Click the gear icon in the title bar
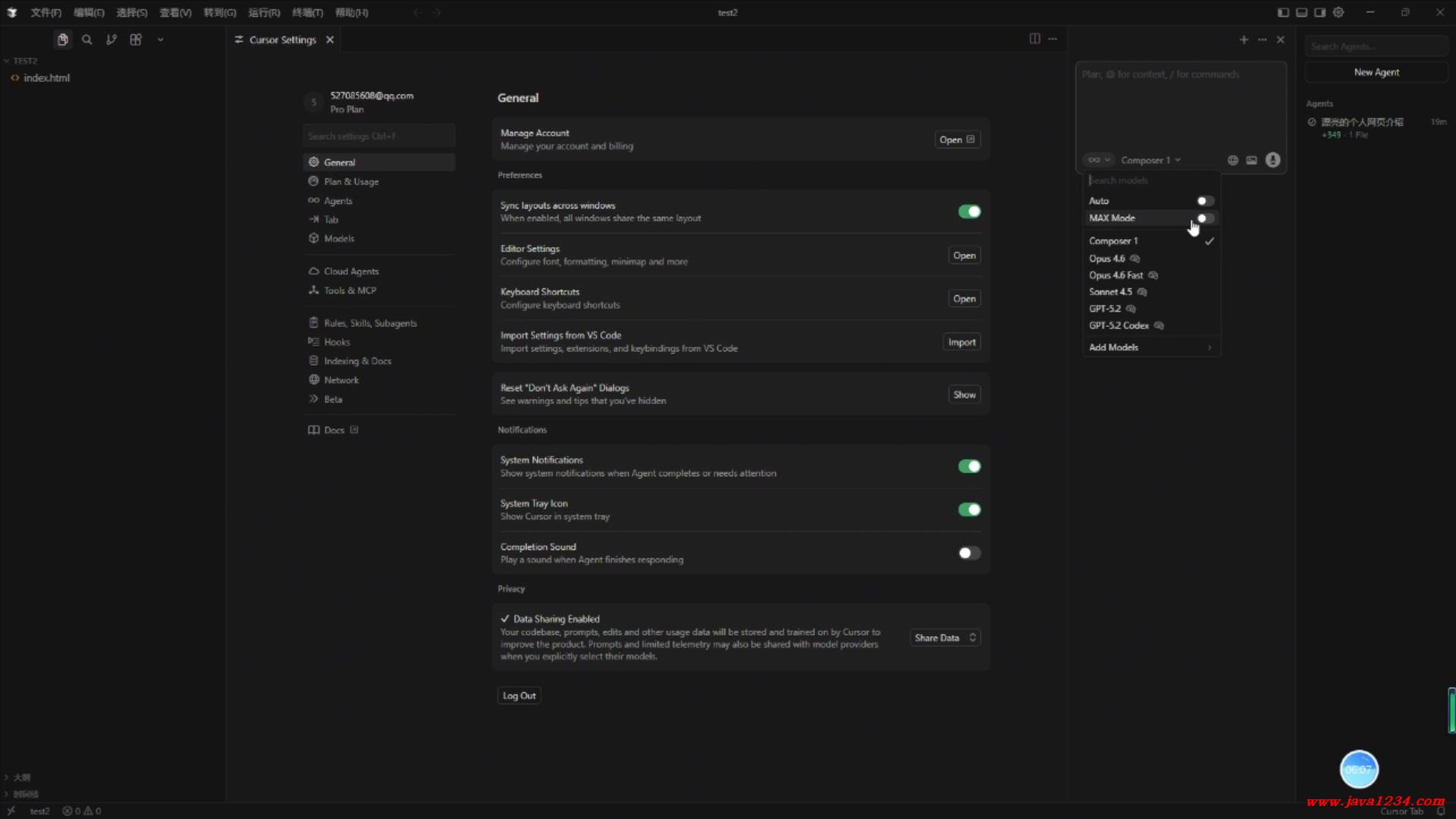1456x819 pixels. 1338,12
